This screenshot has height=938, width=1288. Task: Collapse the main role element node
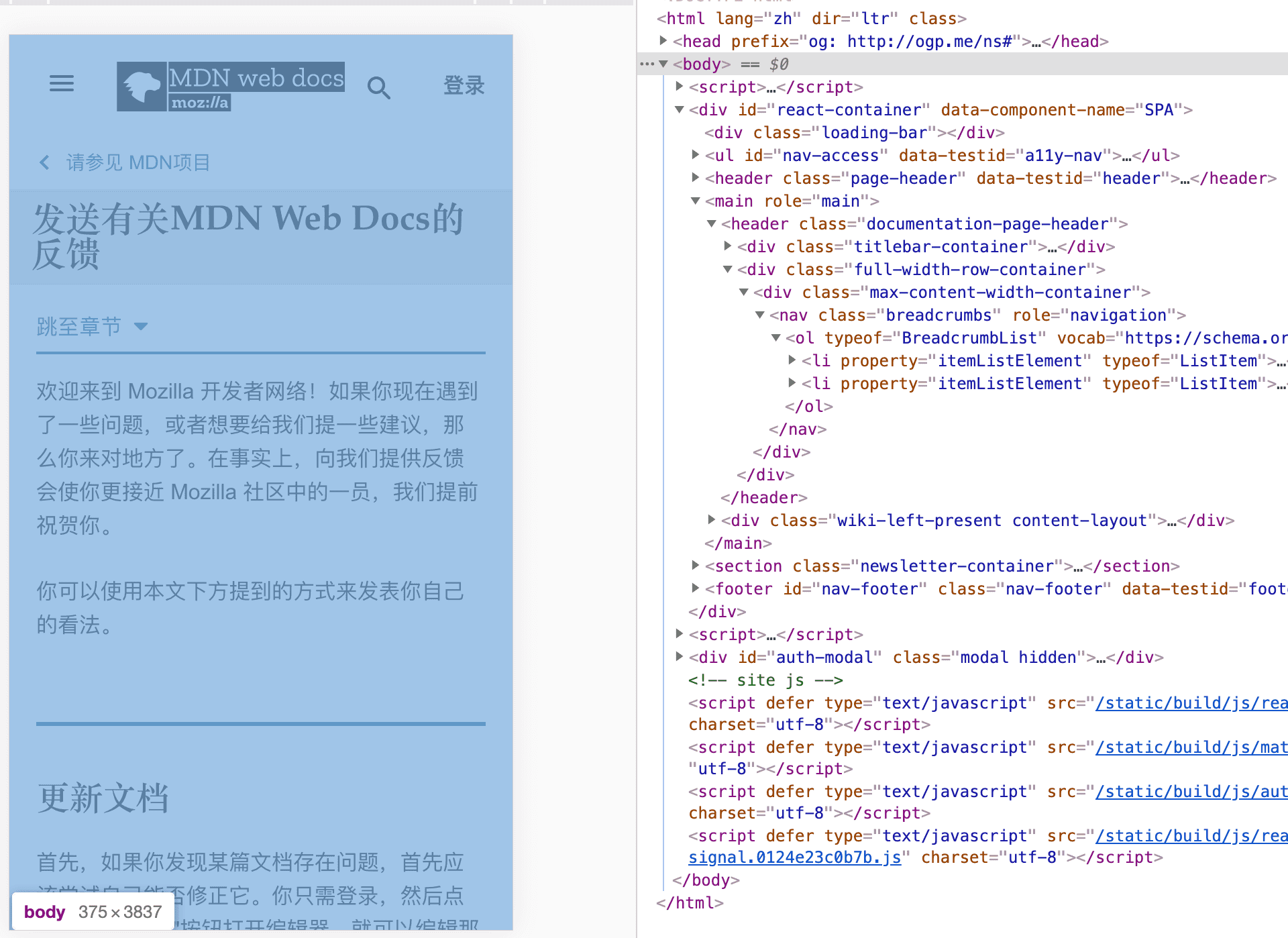(696, 201)
